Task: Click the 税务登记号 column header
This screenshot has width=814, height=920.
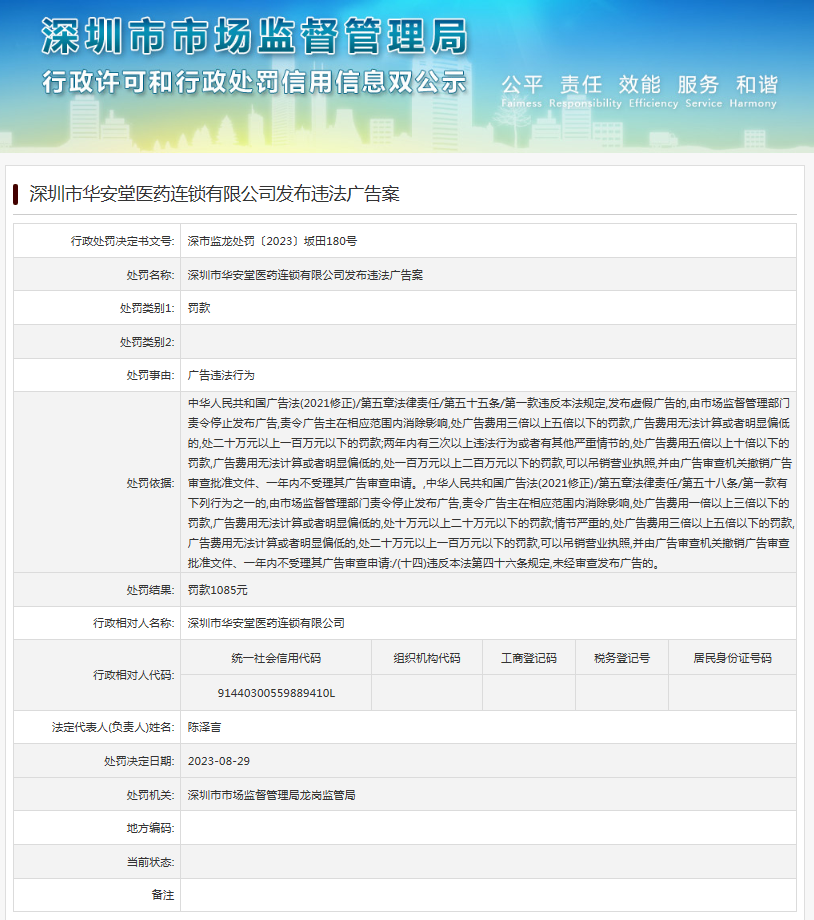Action: coord(622,658)
